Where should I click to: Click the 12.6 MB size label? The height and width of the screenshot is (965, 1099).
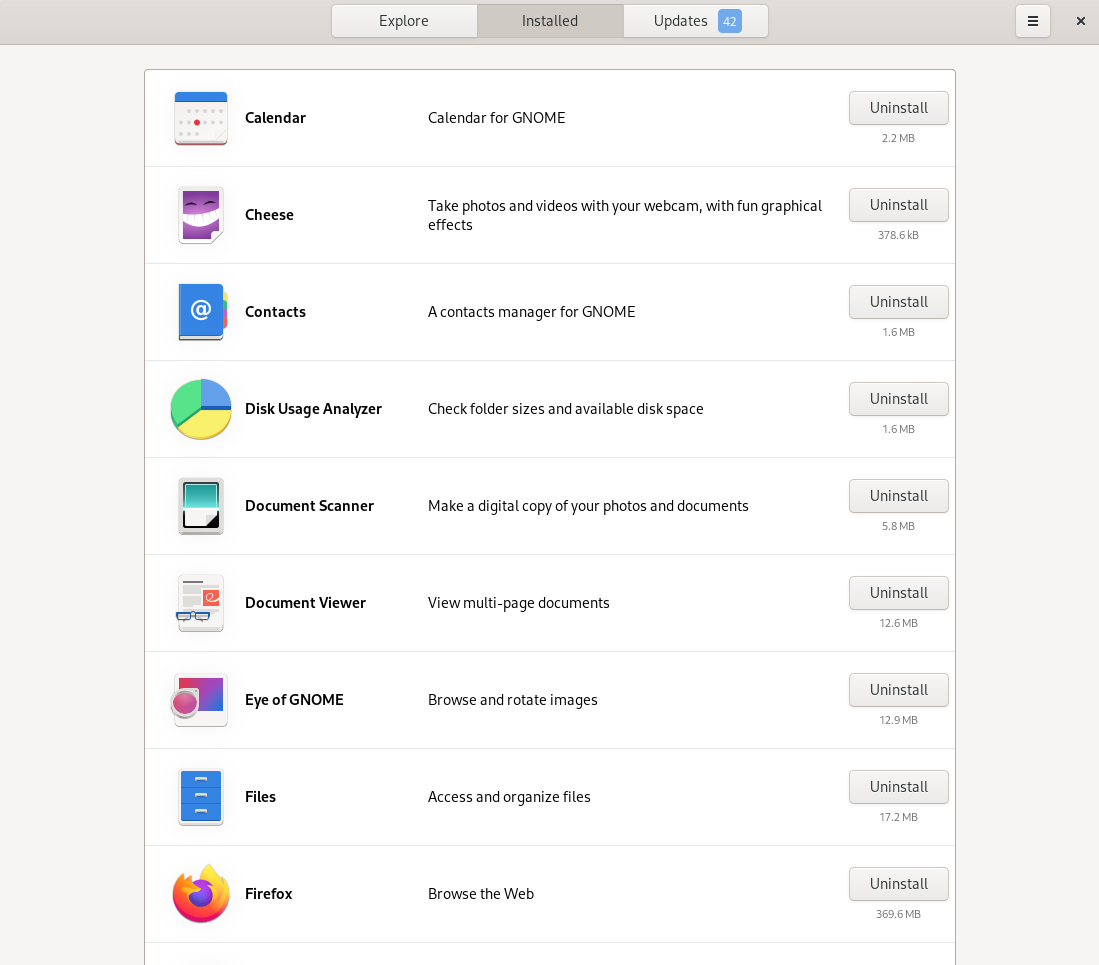coord(898,623)
